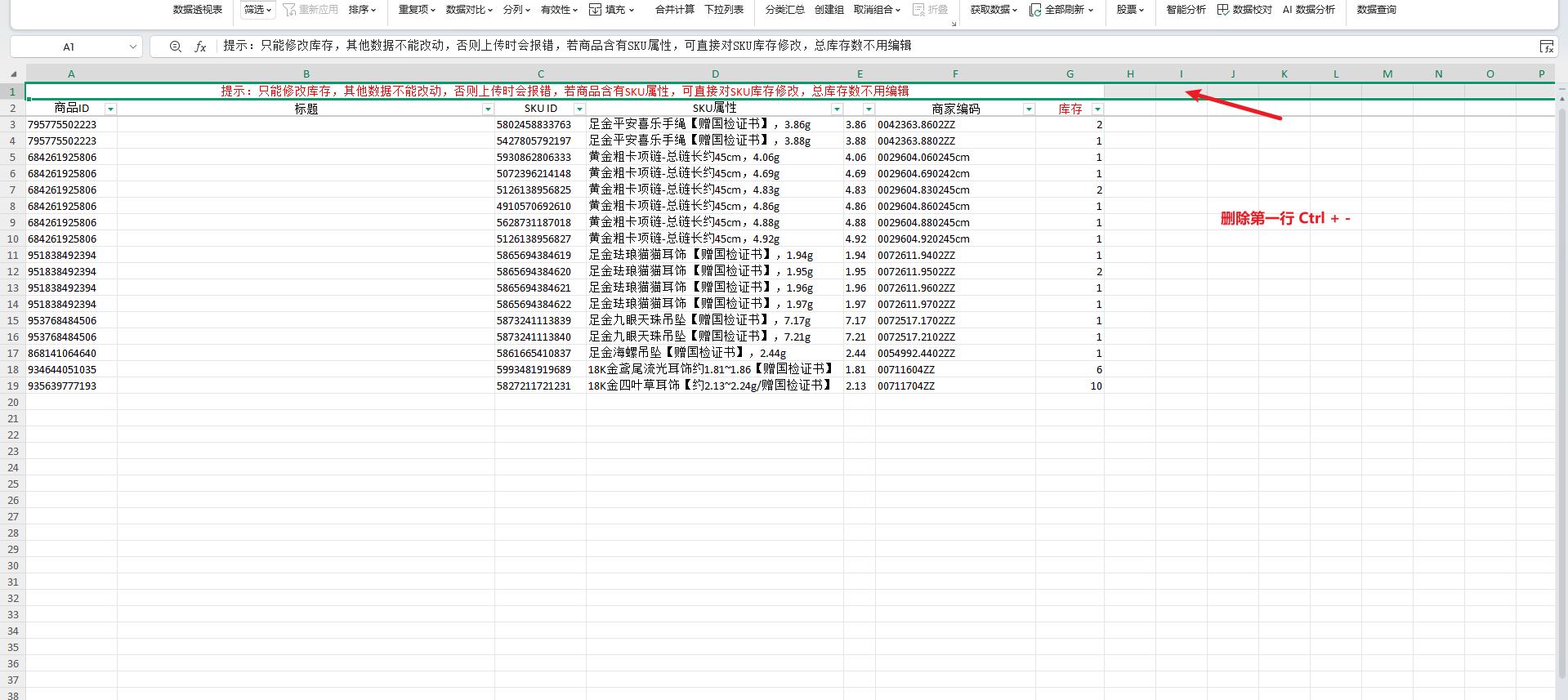Click the zoom magnifier icon in formula bar

coord(175,47)
